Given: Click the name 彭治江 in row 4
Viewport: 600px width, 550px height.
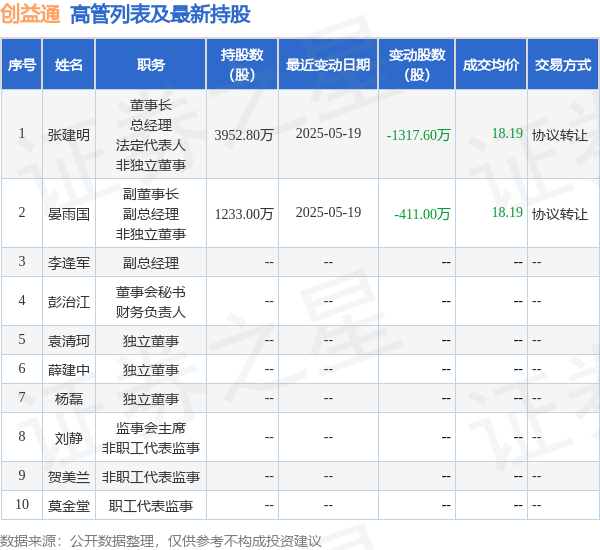Looking at the screenshot, I should point(68,302).
